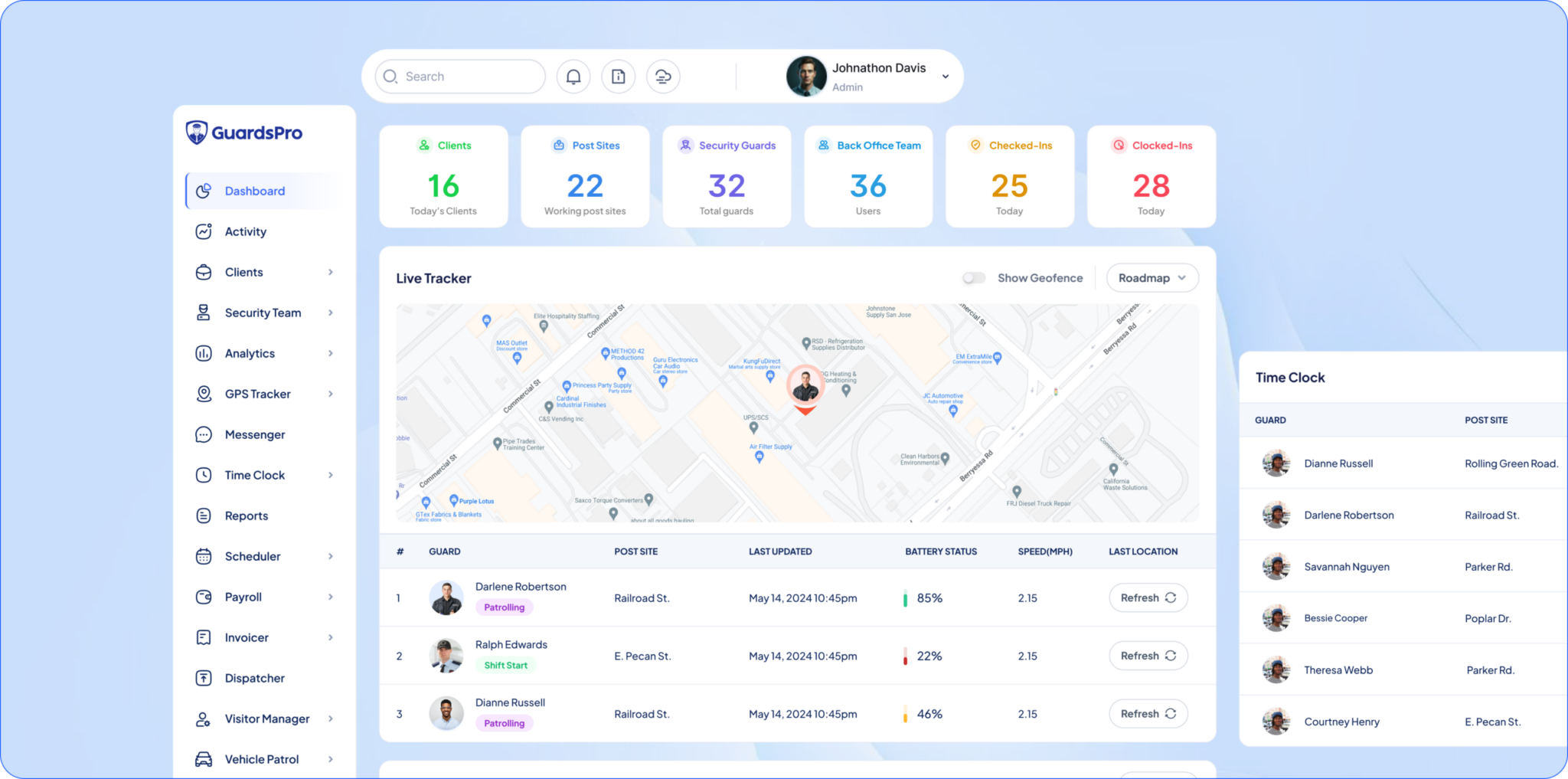The width and height of the screenshot is (1568, 779).
Task: Click the notification bell icon
Action: click(x=573, y=77)
